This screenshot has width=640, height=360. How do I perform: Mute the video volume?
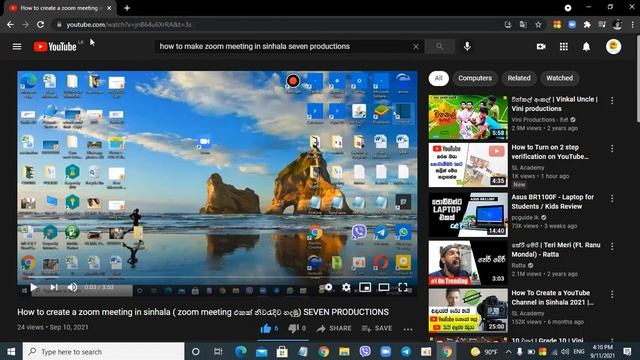coord(72,287)
